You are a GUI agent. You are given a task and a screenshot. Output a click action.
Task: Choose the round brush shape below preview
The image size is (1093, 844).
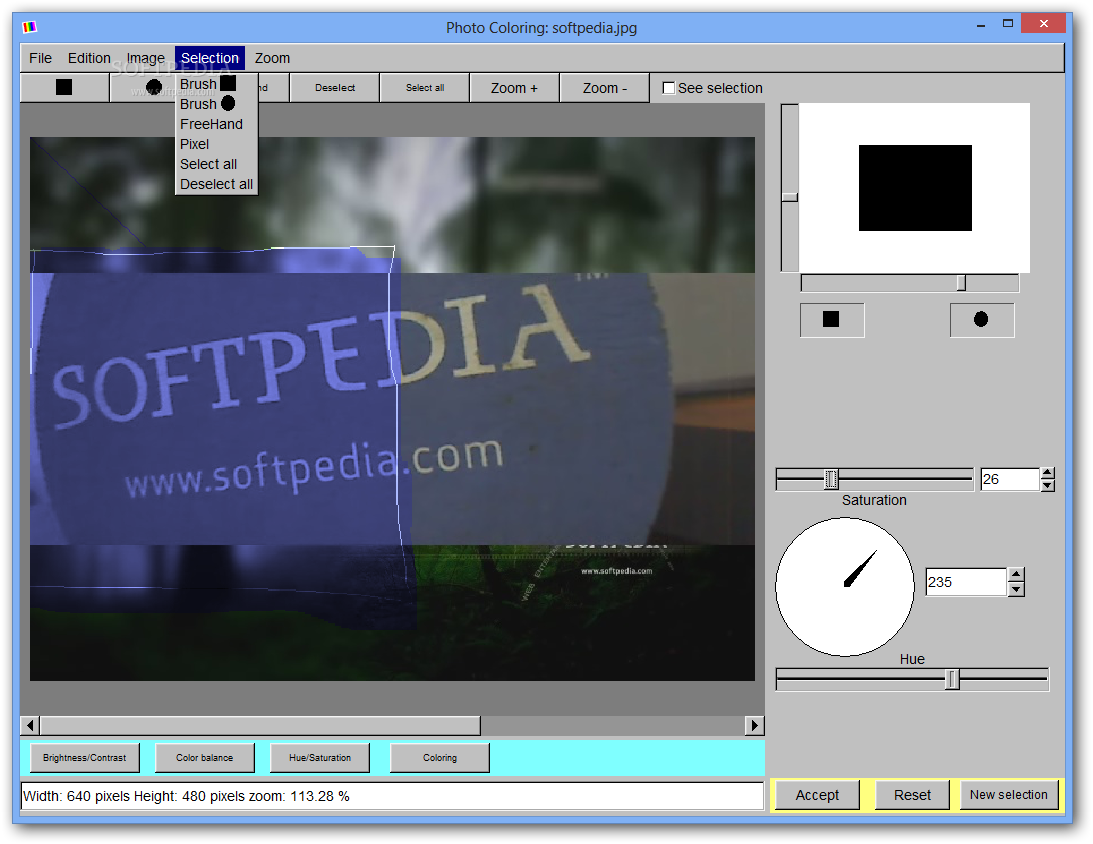pyautogui.click(x=981, y=320)
